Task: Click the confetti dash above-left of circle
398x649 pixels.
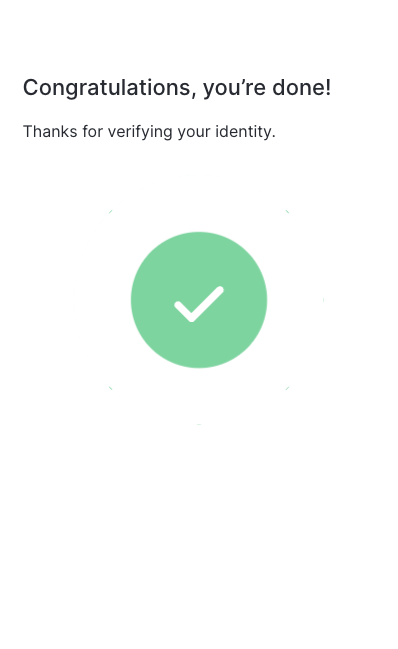Action: tap(110, 212)
